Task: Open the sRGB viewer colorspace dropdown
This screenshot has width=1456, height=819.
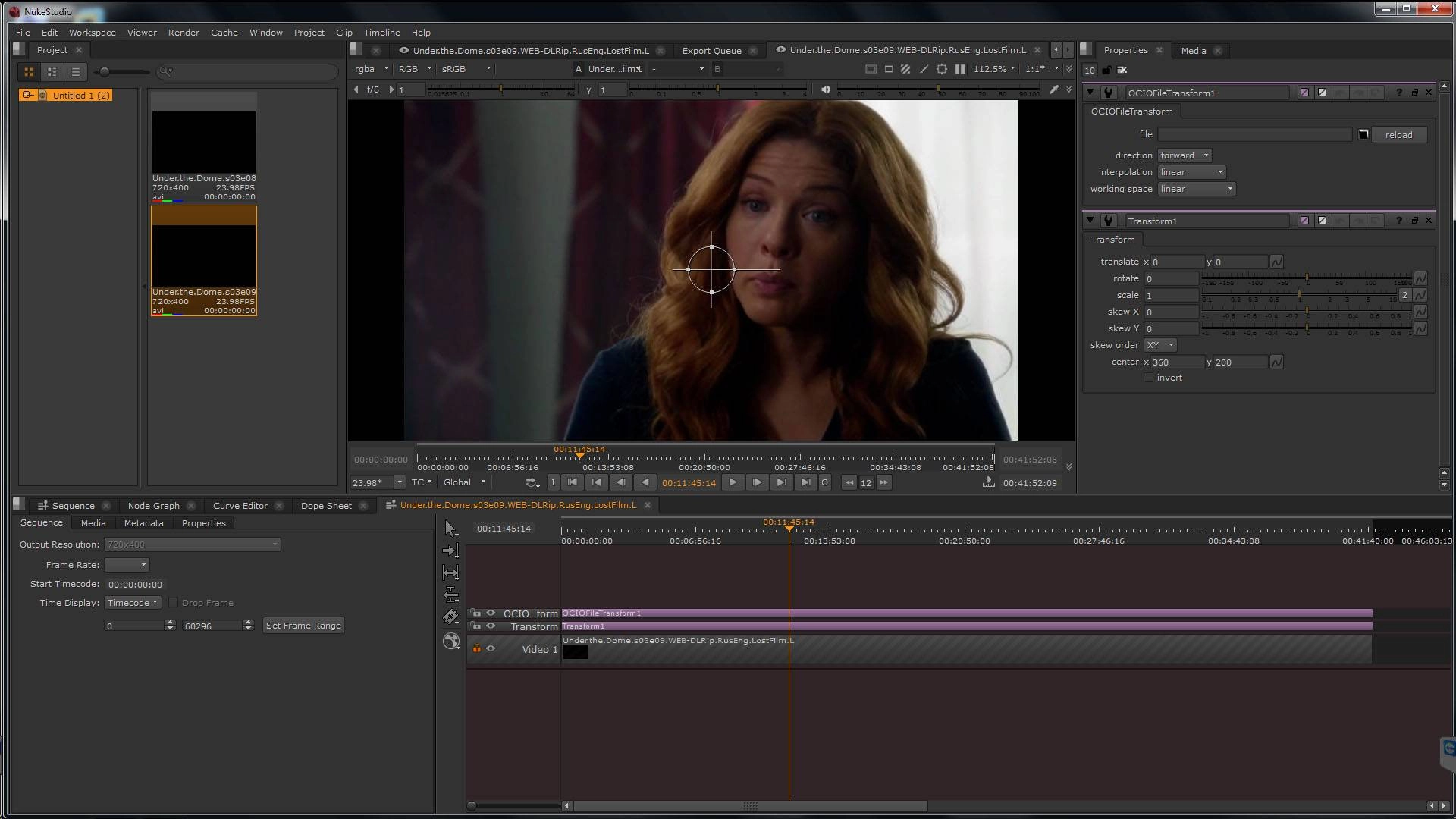Action: (466, 69)
